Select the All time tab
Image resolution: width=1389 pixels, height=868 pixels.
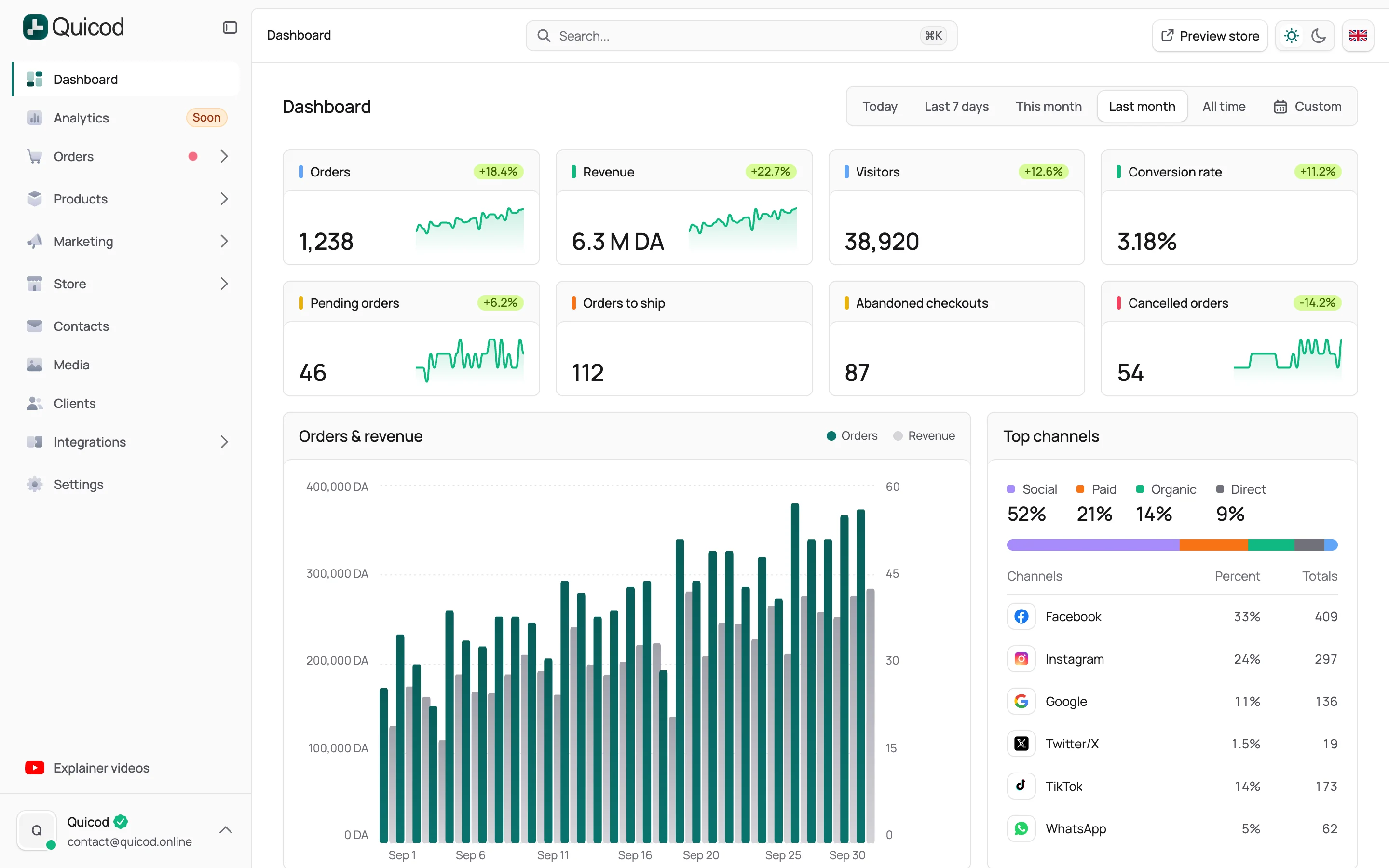[x=1223, y=106]
